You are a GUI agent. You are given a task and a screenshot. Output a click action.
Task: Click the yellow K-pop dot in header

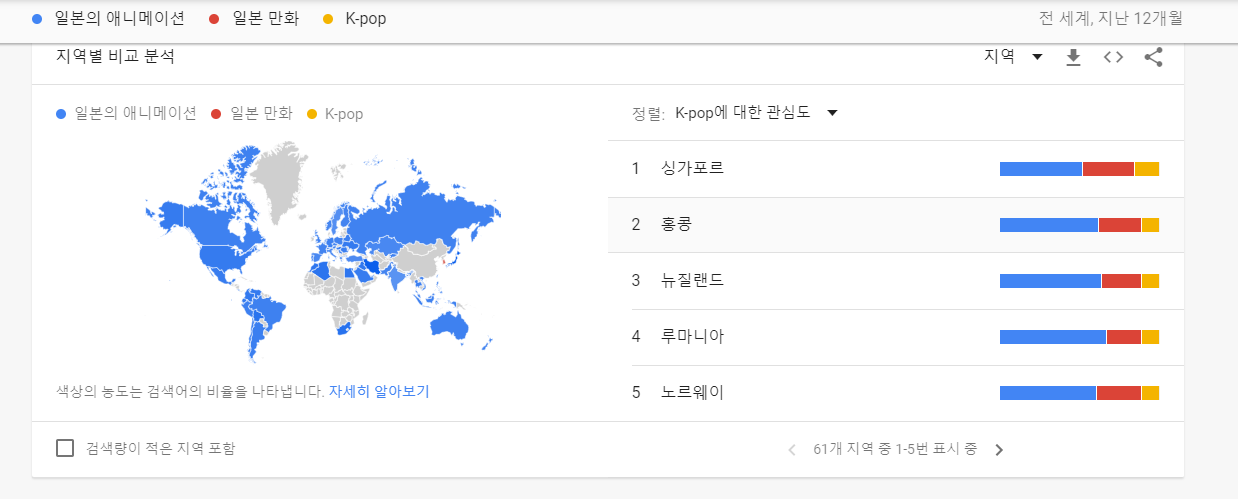pyautogui.click(x=328, y=18)
